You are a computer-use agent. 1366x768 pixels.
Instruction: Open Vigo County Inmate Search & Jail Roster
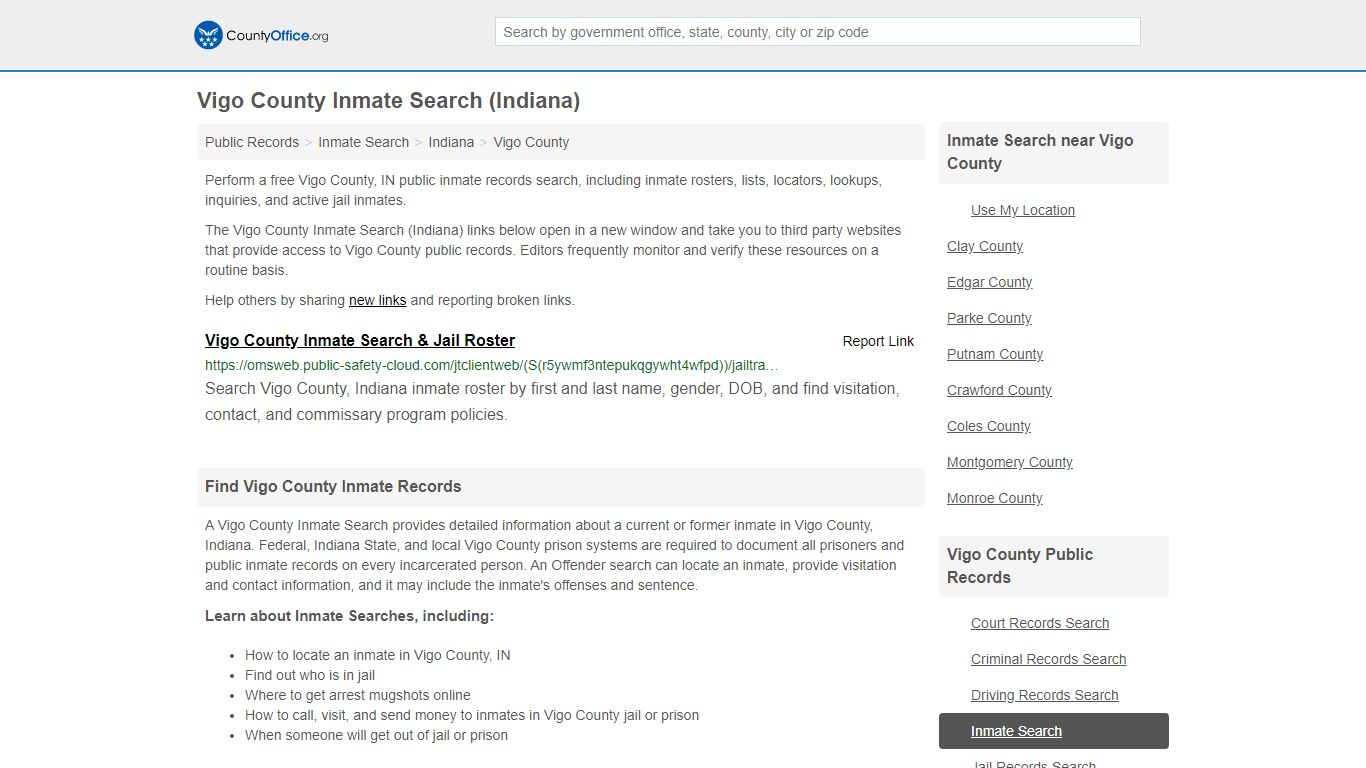pos(360,340)
